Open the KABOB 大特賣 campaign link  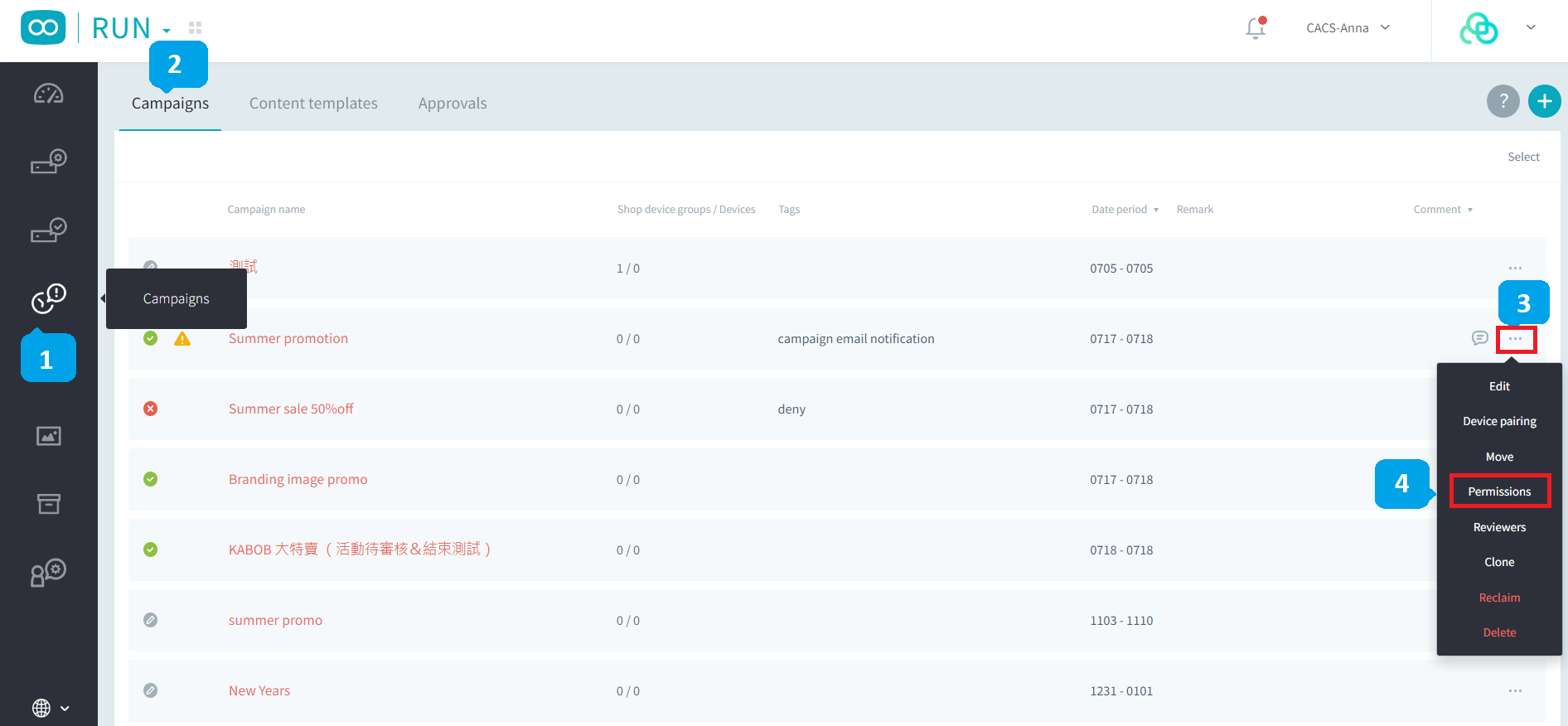(361, 549)
